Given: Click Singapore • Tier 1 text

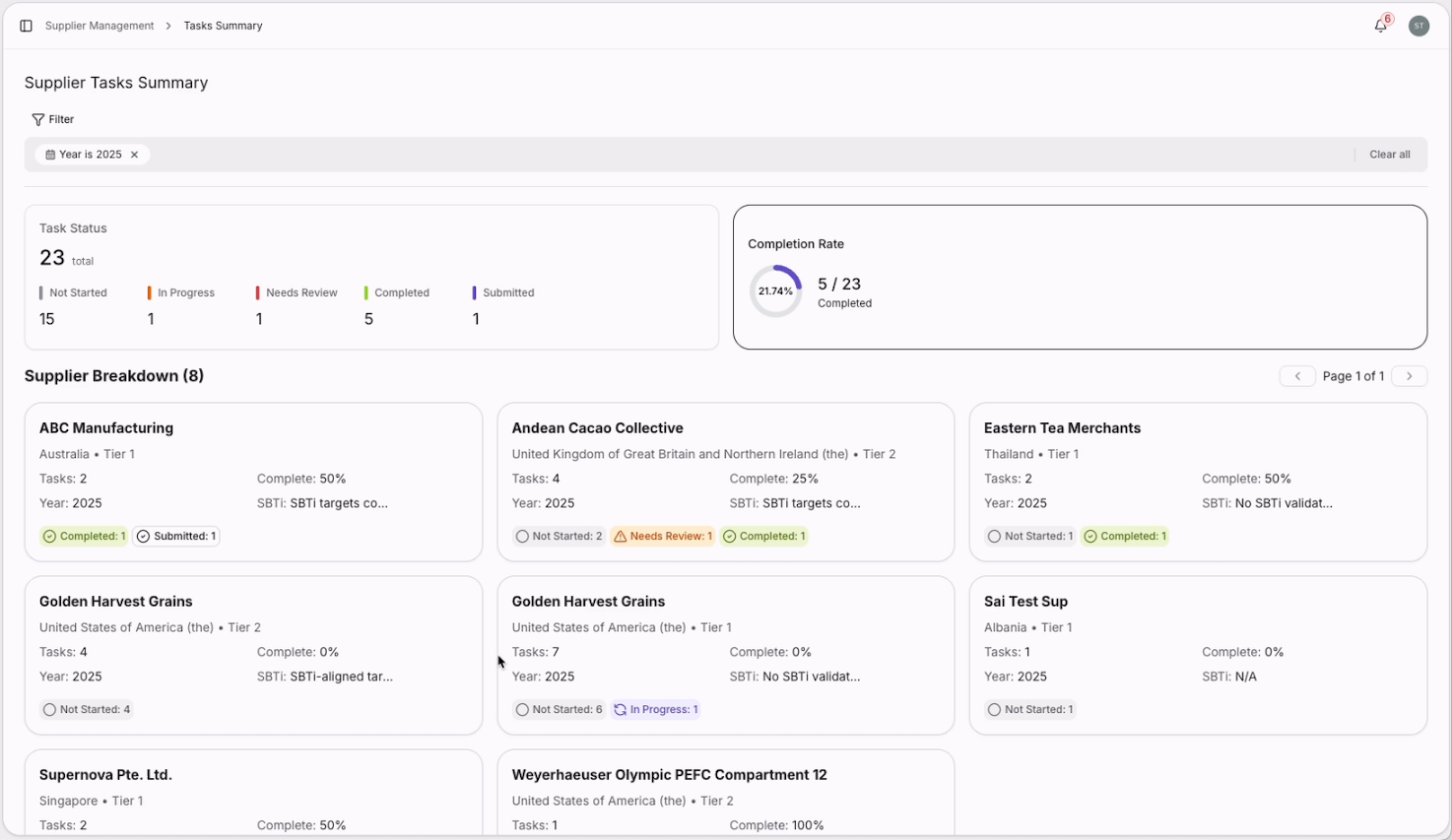Looking at the screenshot, I should (x=92, y=801).
